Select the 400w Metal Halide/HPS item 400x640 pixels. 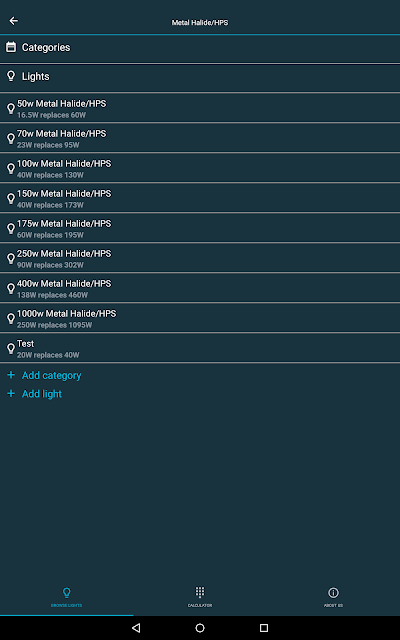click(200, 288)
